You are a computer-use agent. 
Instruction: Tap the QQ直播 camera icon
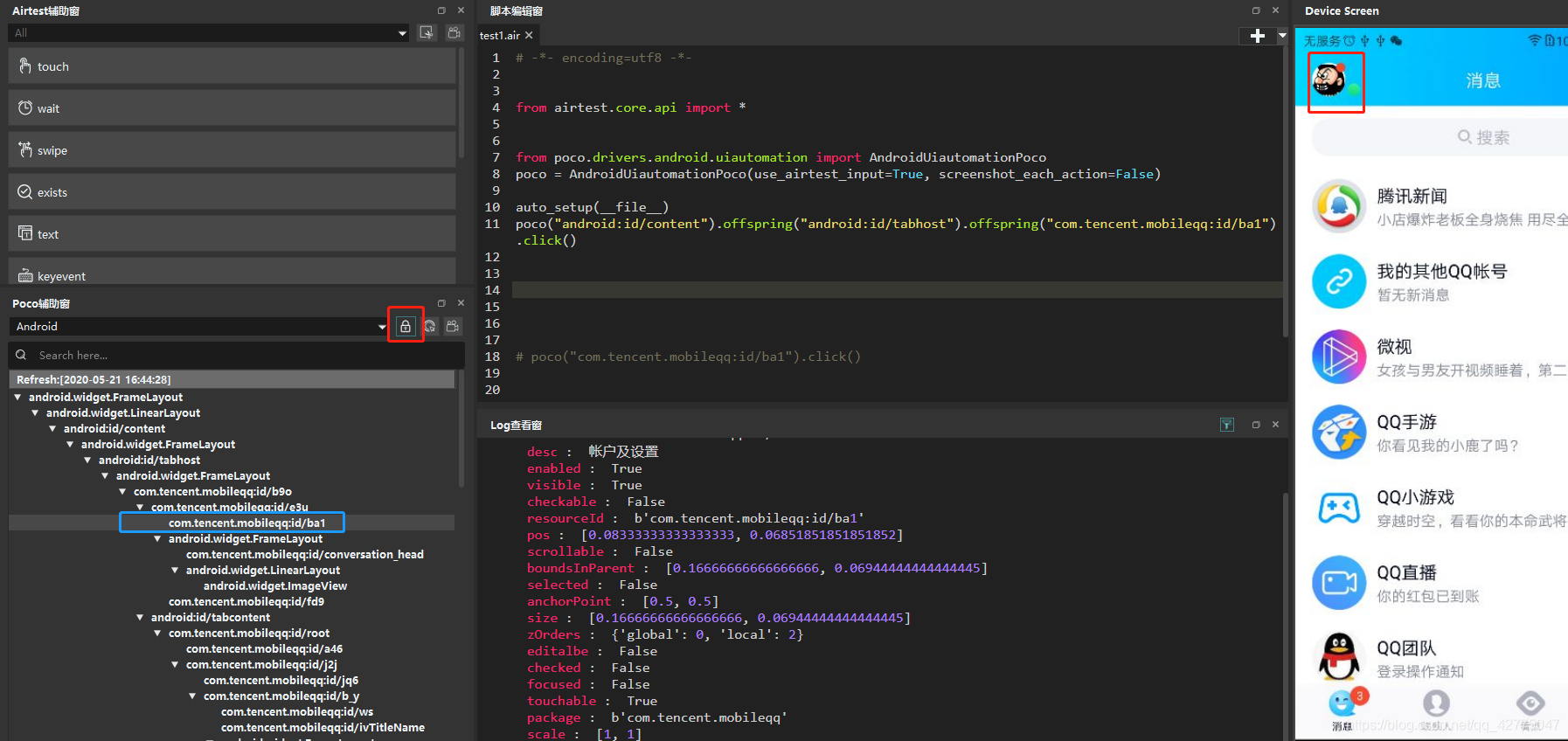click(x=1339, y=582)
